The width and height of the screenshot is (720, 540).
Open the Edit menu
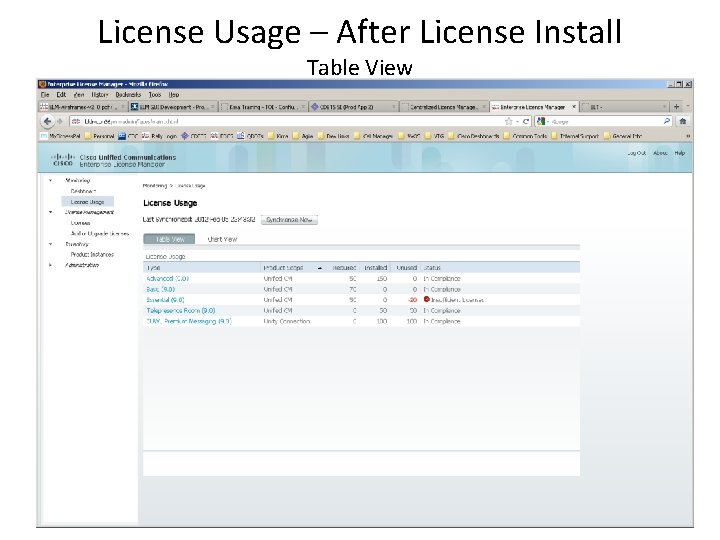(x=61, y=95)
